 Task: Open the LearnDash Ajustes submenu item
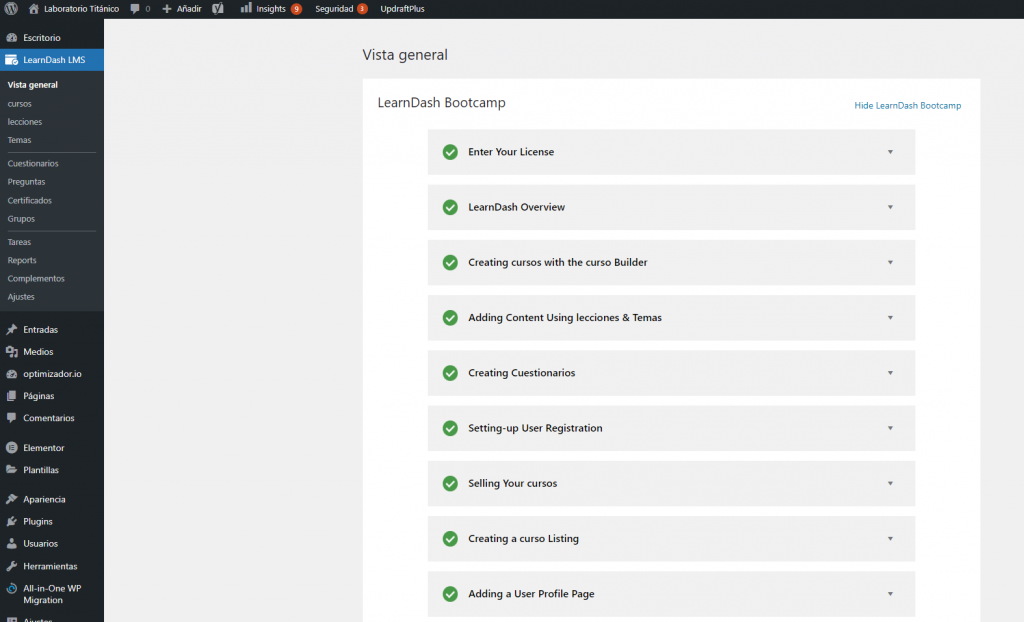pos(21,297)
